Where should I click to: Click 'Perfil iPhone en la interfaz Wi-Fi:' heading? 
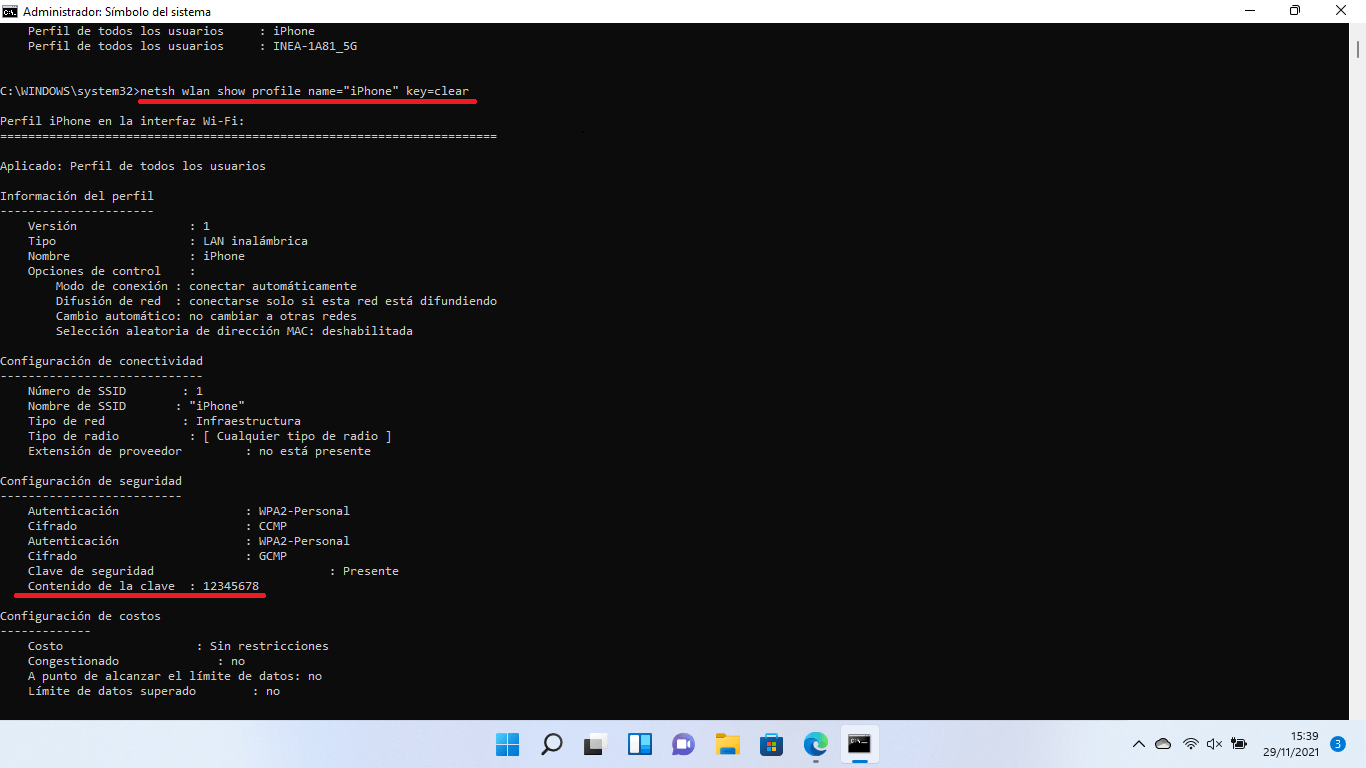click(122, 121)
